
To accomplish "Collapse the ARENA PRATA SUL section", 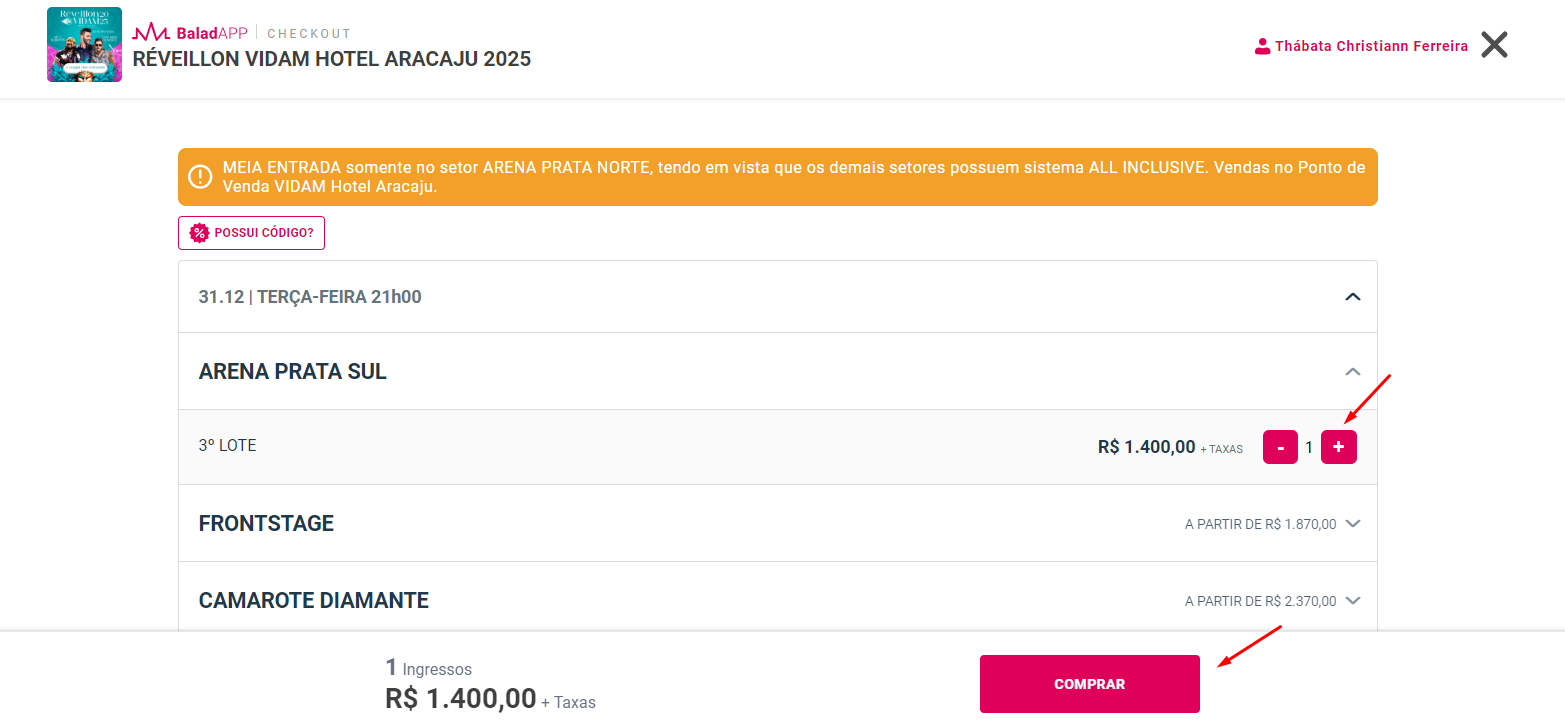I will coord(1353,371).
